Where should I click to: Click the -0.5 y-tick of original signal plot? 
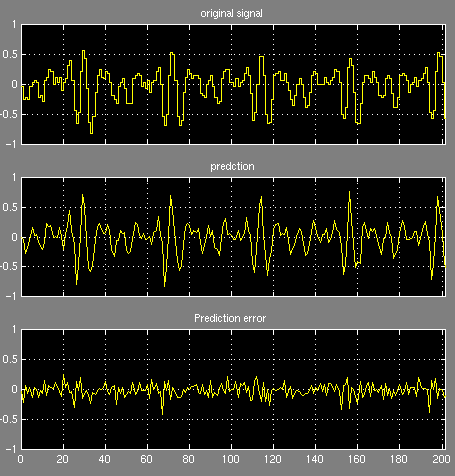(x=9, y=114)
